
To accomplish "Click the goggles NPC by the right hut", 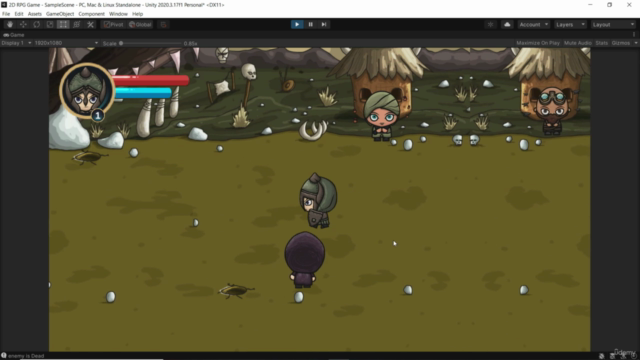I will click(x=552, y=111).
